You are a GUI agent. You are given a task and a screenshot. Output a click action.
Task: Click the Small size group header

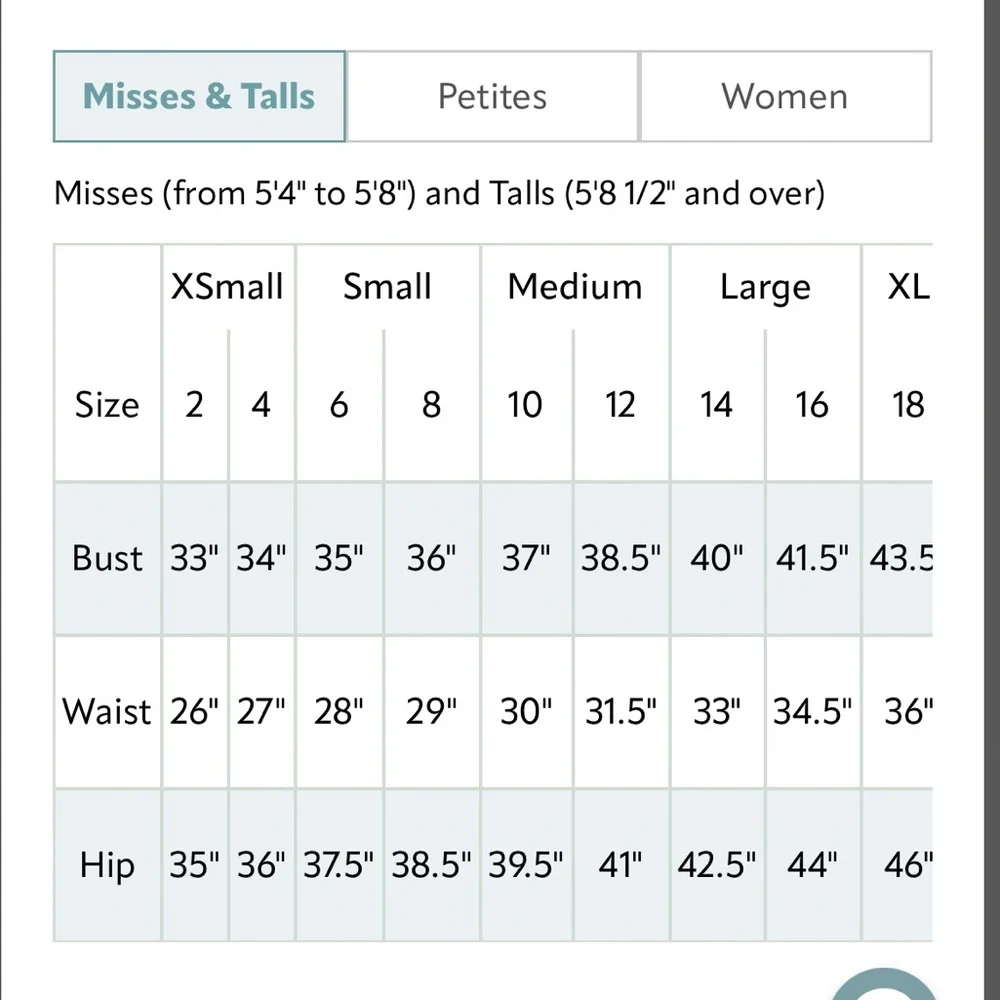[387, 287]
